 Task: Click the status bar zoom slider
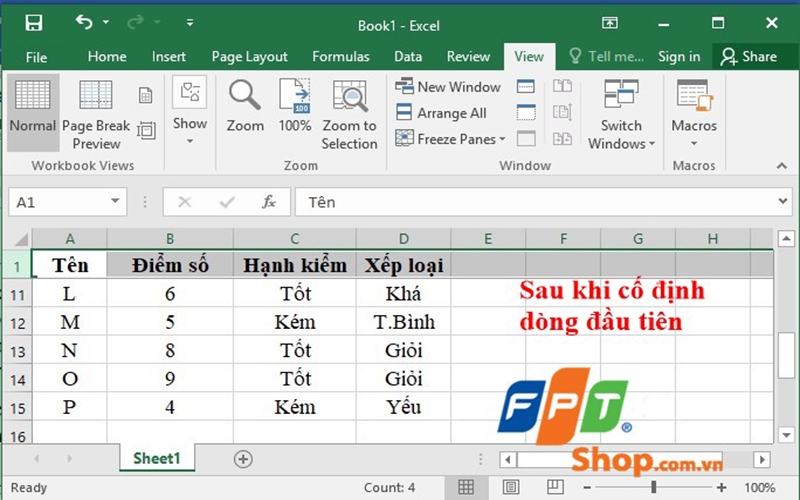(x=654, y=487)
